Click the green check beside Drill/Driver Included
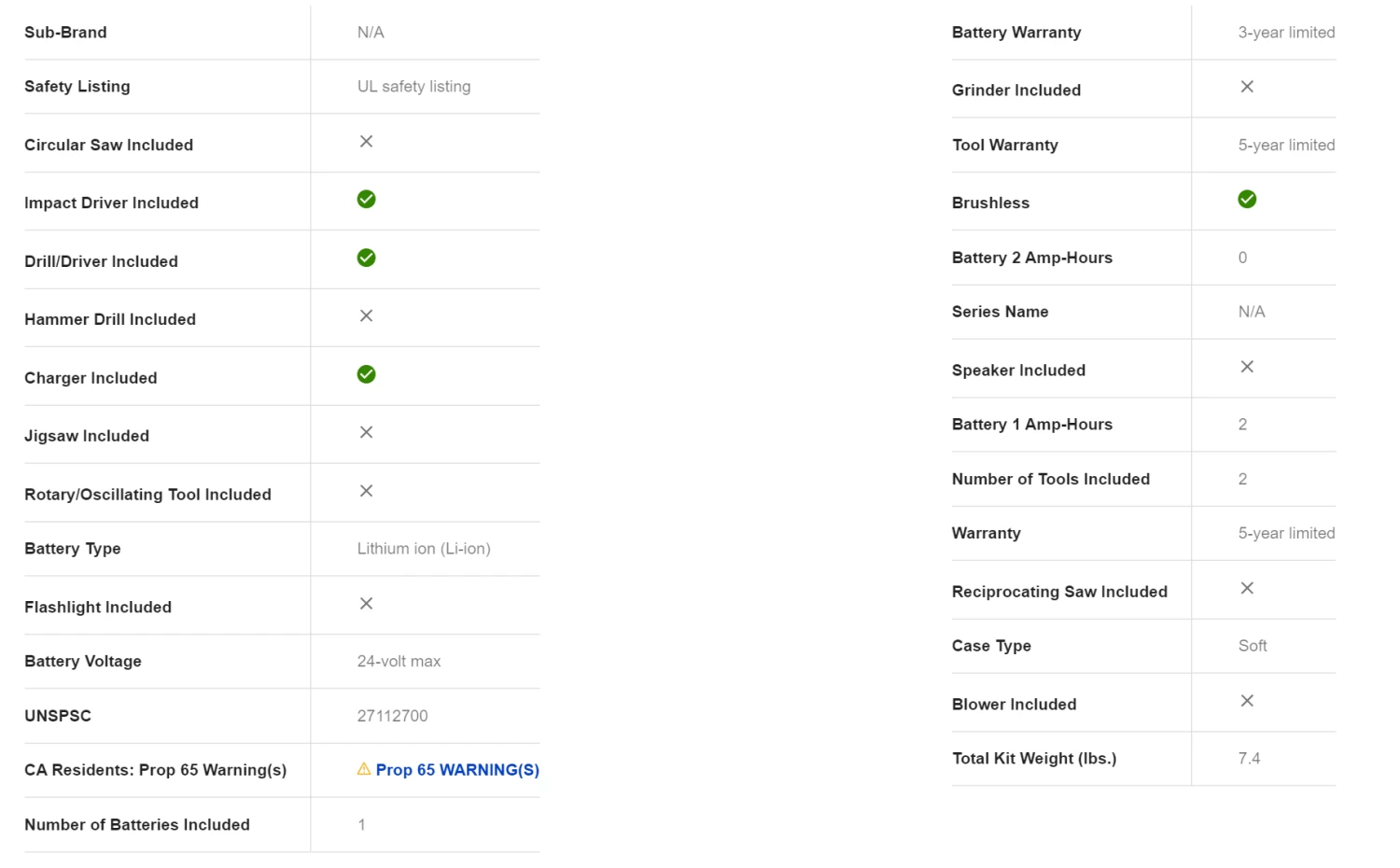The width and height of the screenshot is (1400, 868). tap(366, 258)
